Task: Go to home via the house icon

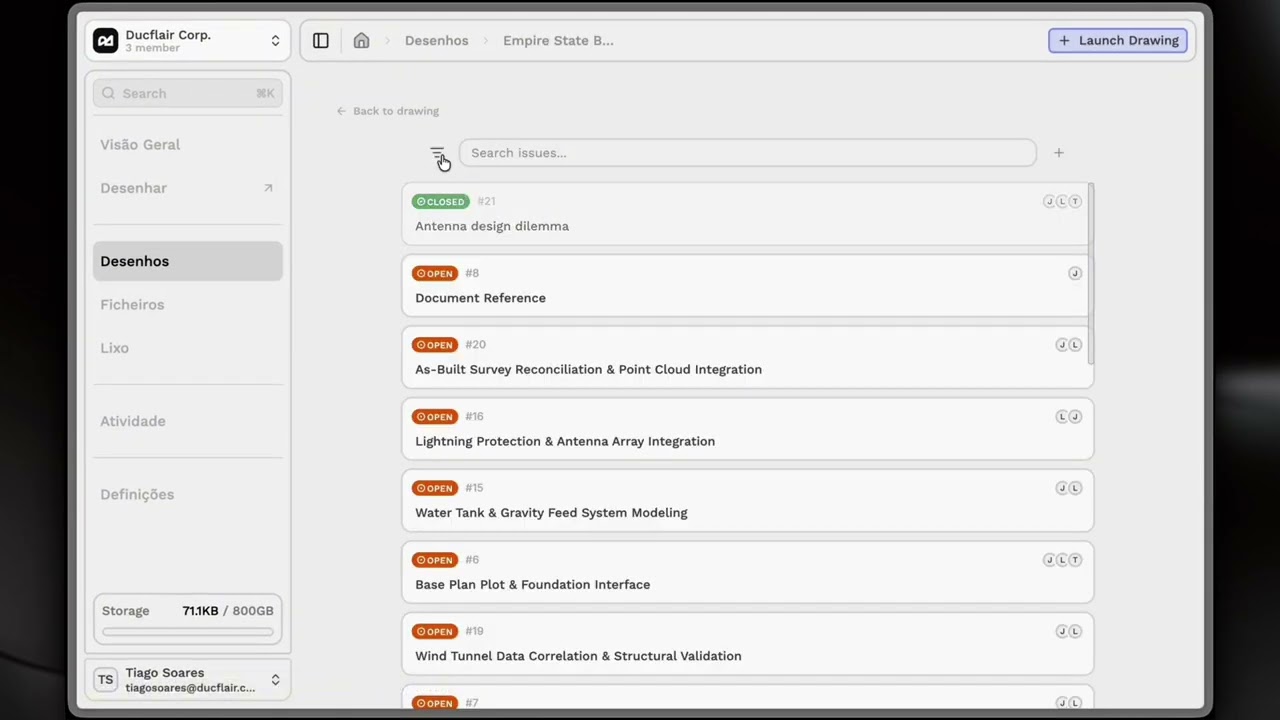Action: (361, 41)
